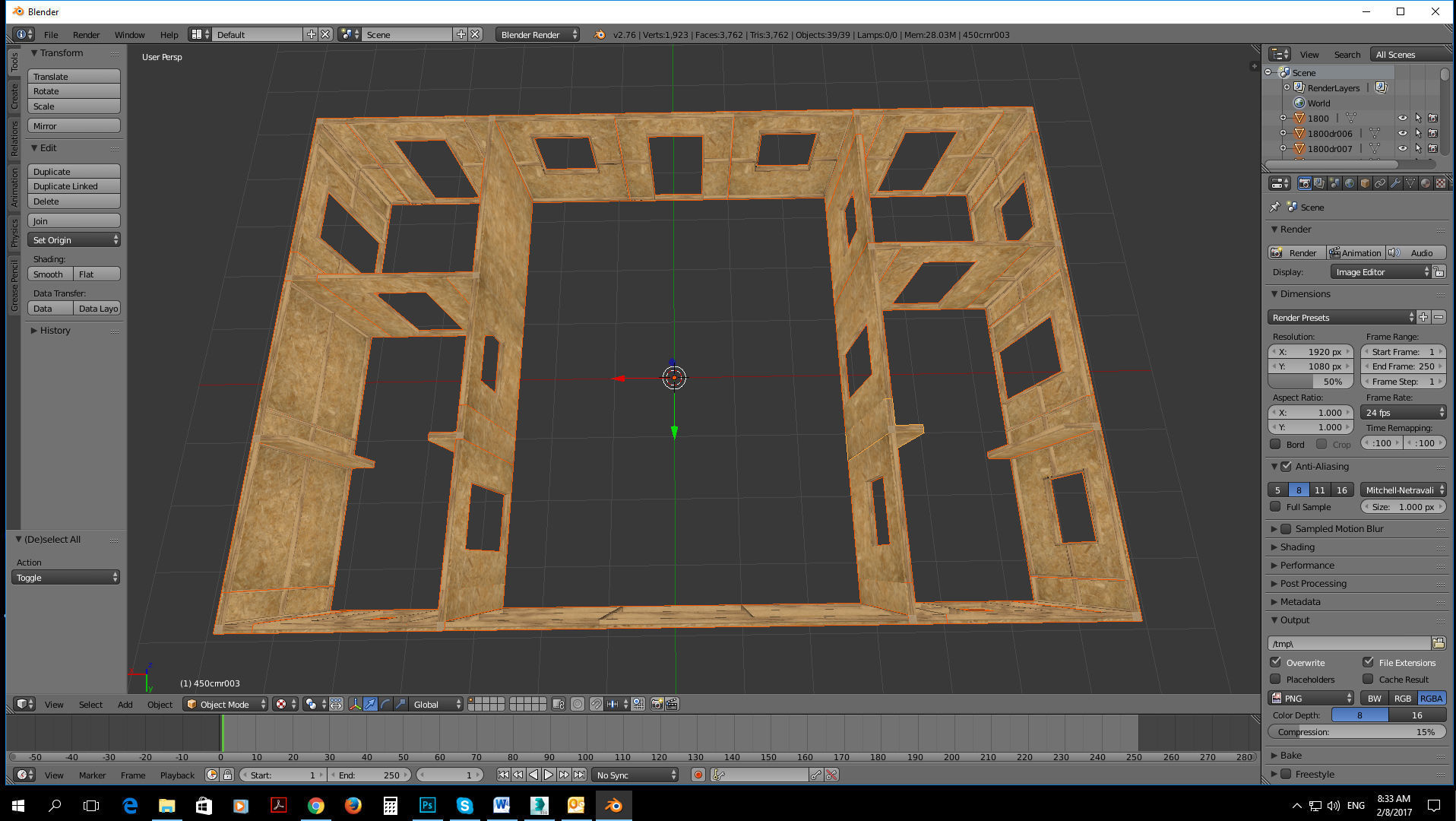
Task: Enable the Bord border render checkbox
Action: pos(1275,444)
